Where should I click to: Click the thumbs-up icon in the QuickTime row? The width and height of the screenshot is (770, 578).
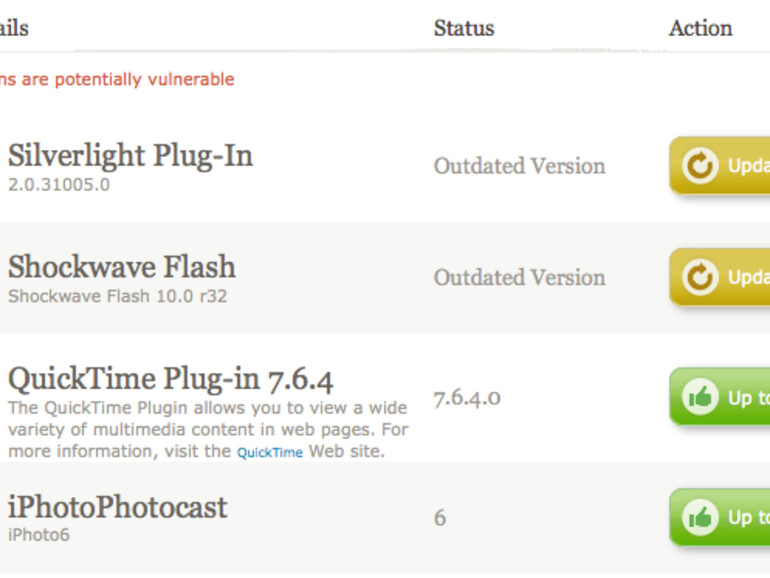[x=701, y=398]
